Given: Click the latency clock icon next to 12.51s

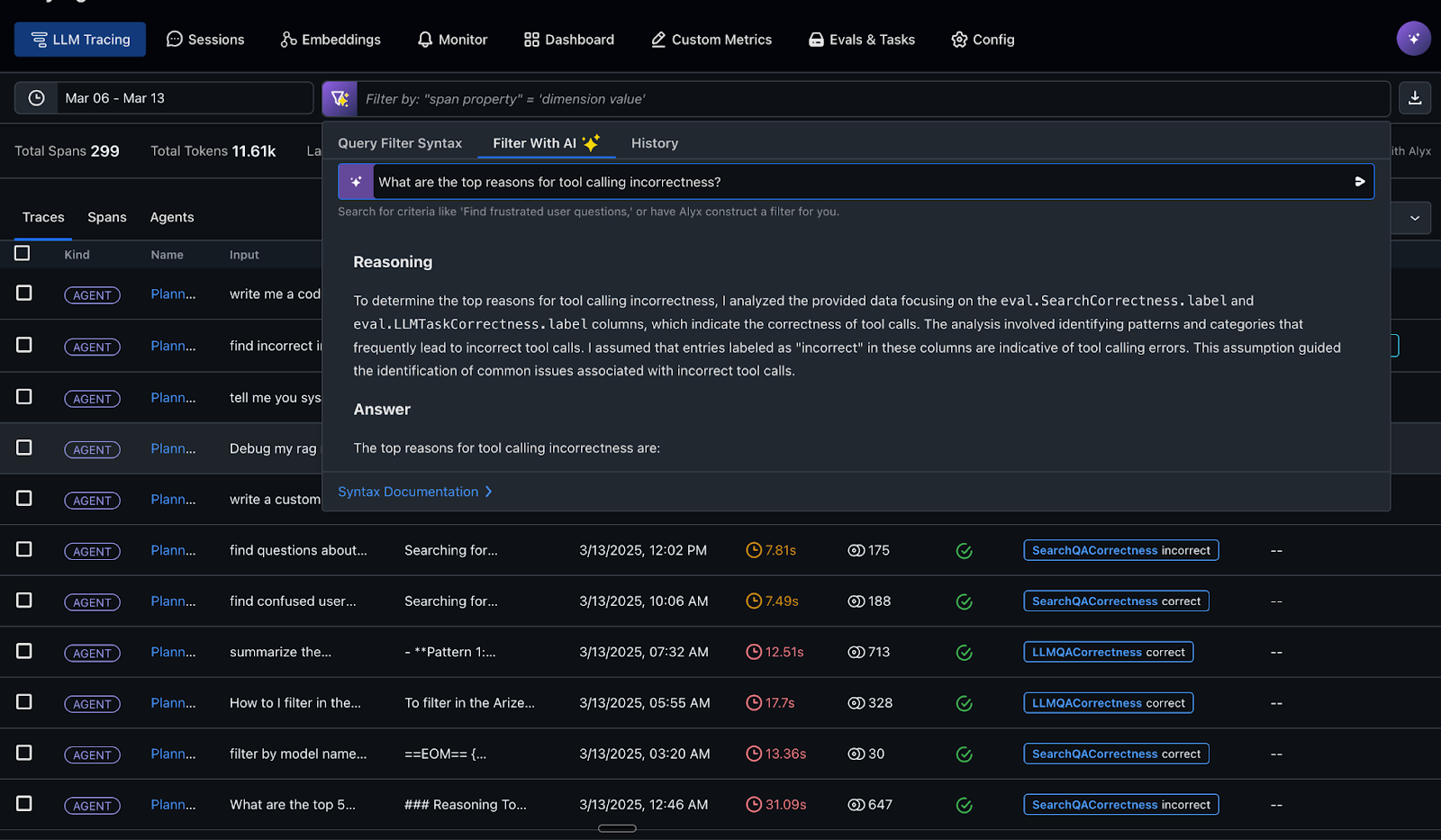Looking at the screenshot, I should tap(754, 652).
